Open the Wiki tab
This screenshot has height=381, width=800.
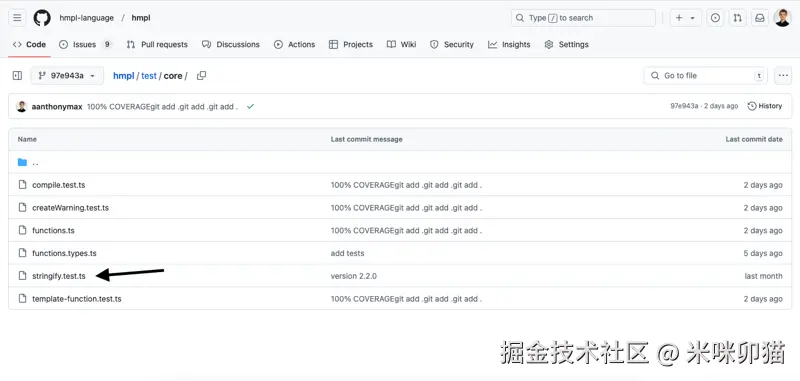[402, 44]
